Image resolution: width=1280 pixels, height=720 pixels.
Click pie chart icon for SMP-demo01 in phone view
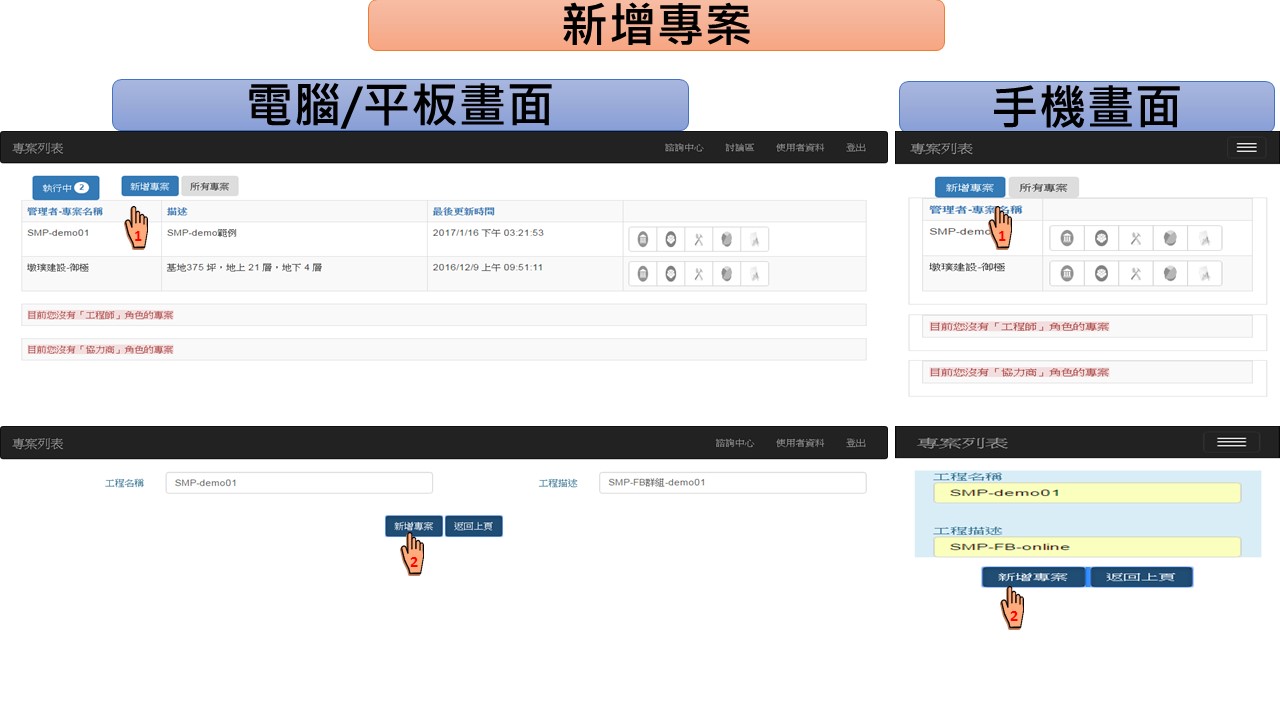[1169, 238]
